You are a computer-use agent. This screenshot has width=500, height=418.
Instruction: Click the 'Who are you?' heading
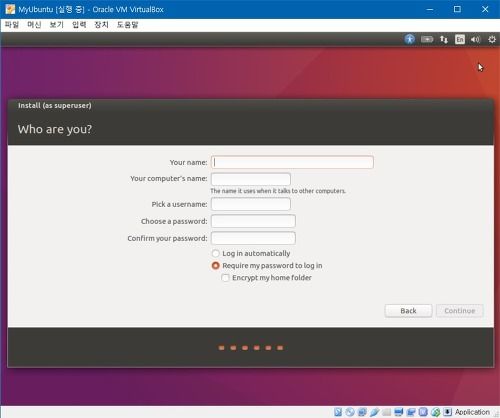point(55,129)
